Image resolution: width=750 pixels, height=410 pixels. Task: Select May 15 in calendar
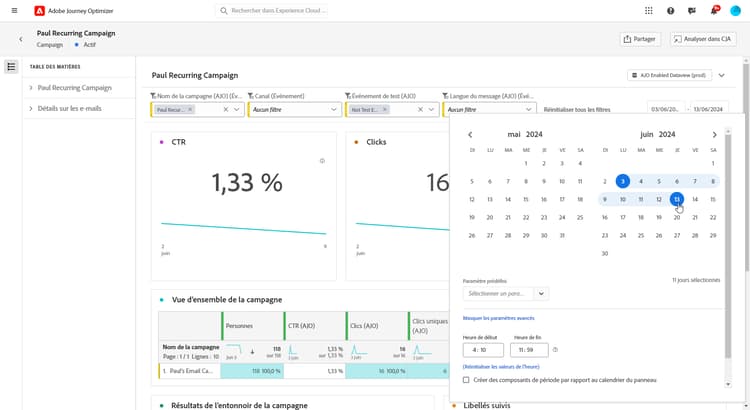point(526,199)
